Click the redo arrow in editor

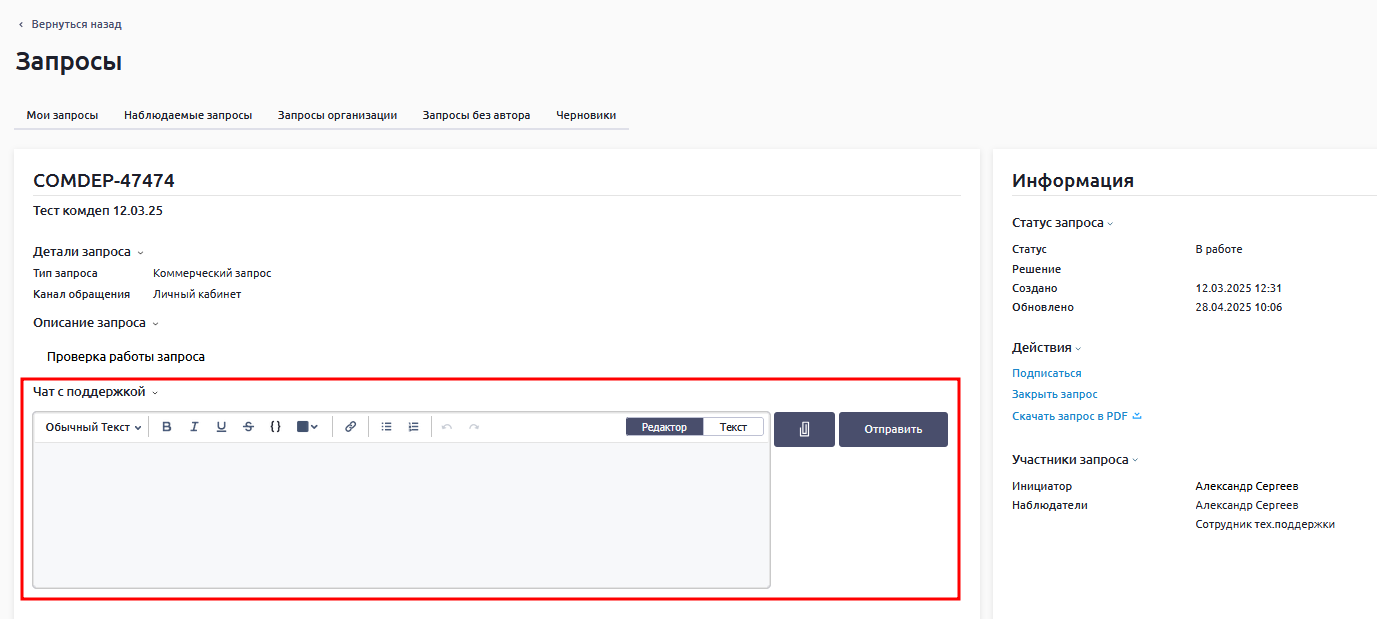click(474, 427)
